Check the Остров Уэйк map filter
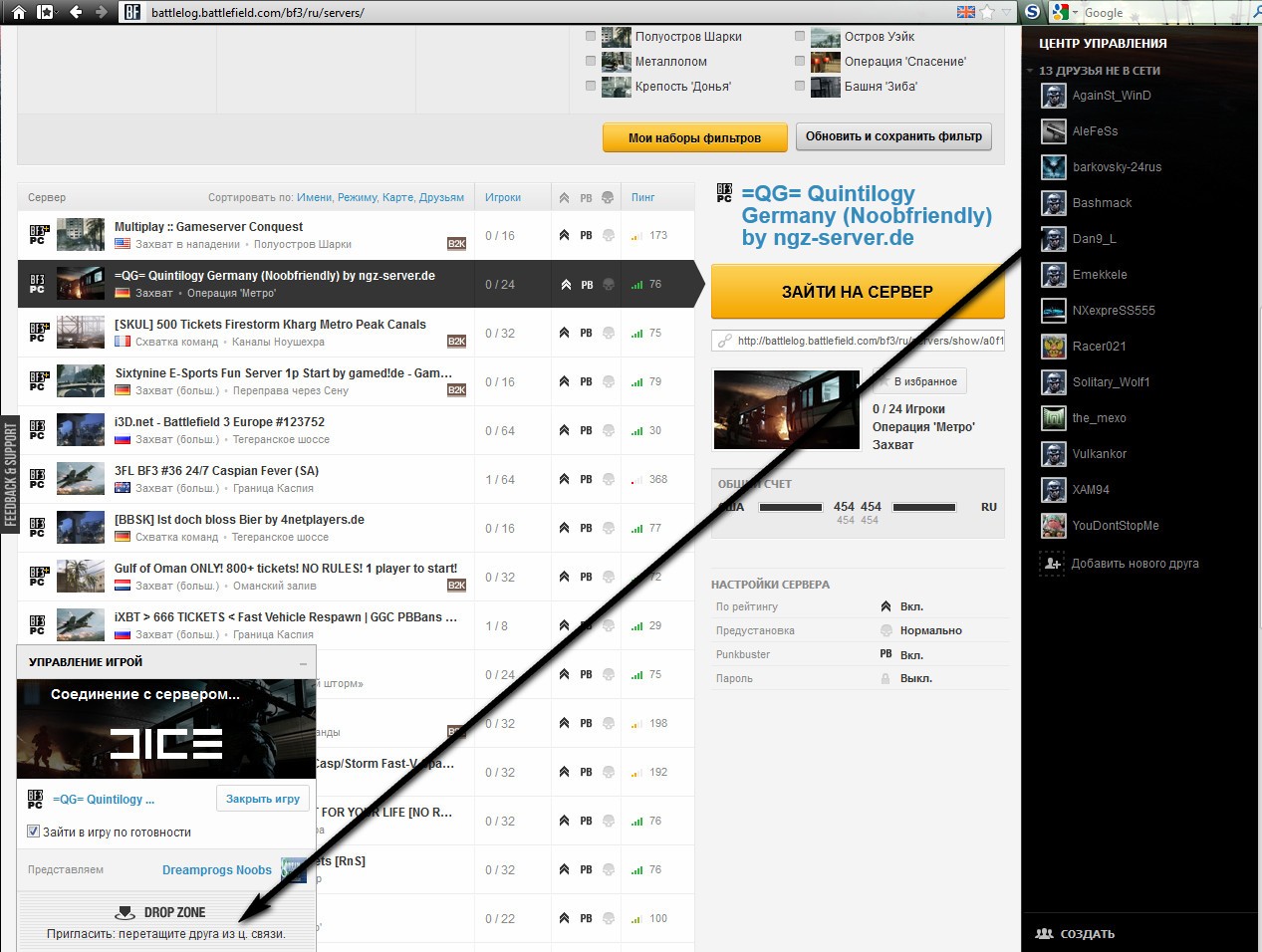 point(800,36)
